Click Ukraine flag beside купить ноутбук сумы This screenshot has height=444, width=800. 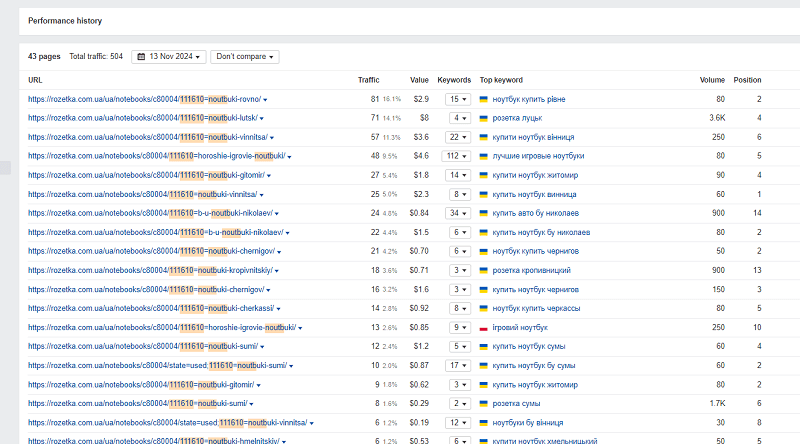click(484, 347)
